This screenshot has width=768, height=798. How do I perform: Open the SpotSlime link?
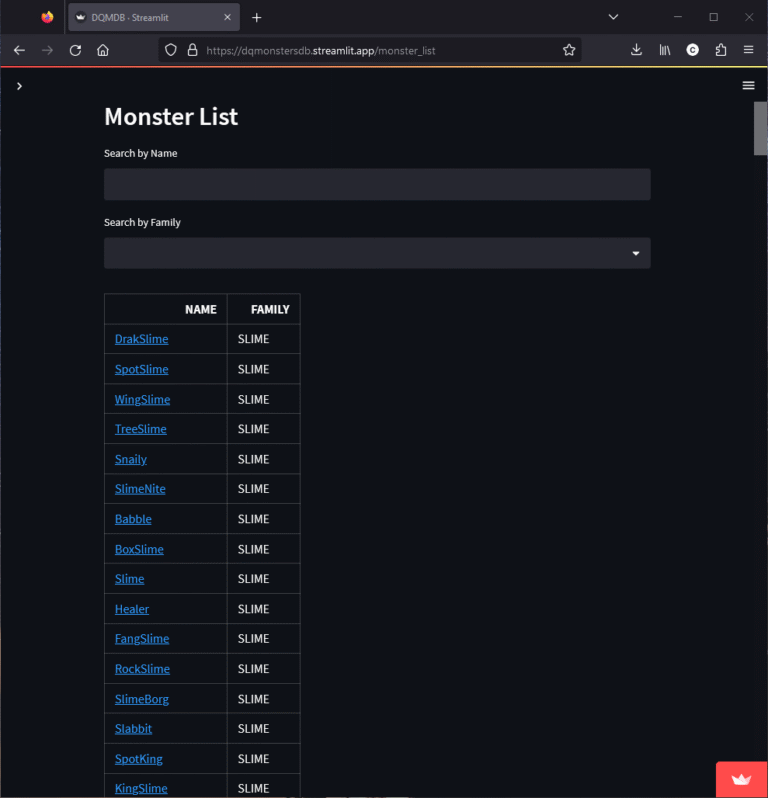[x=141, y=369]
